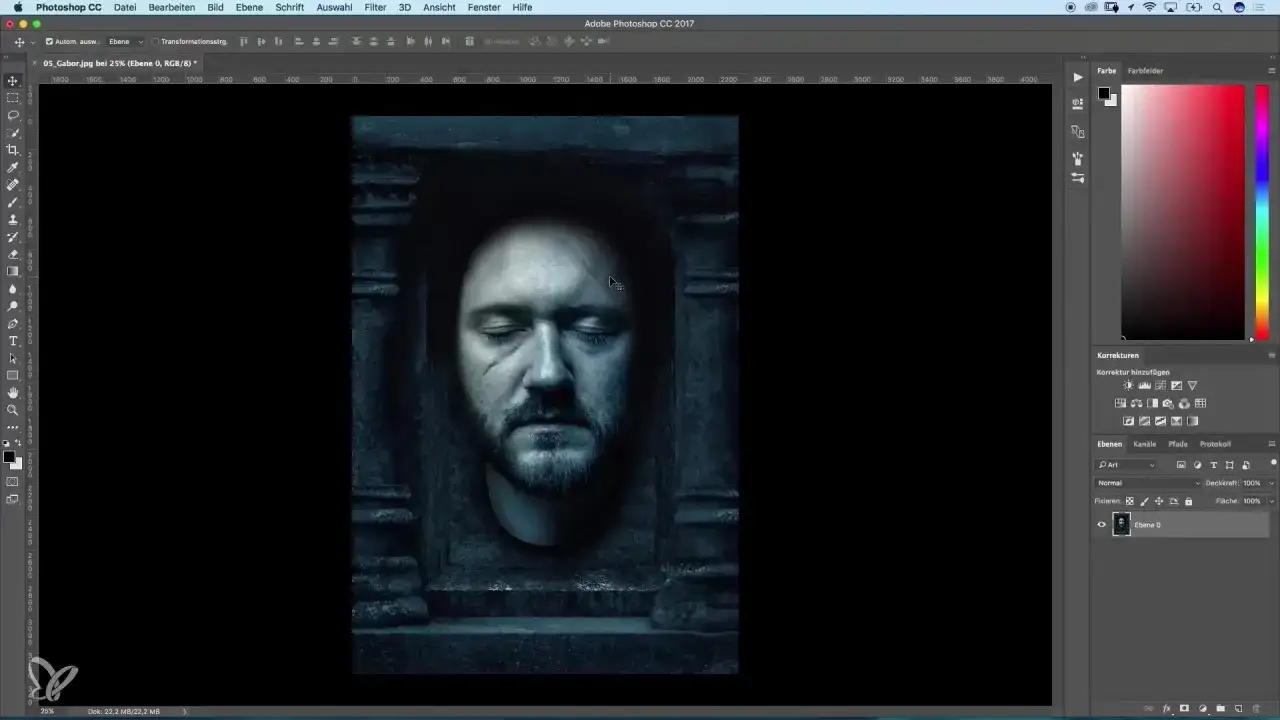Add a Brightness/Contrast adjustment from Korrekturen
The width and height of the screenshot is (1280, 720).
point(1128,386)
